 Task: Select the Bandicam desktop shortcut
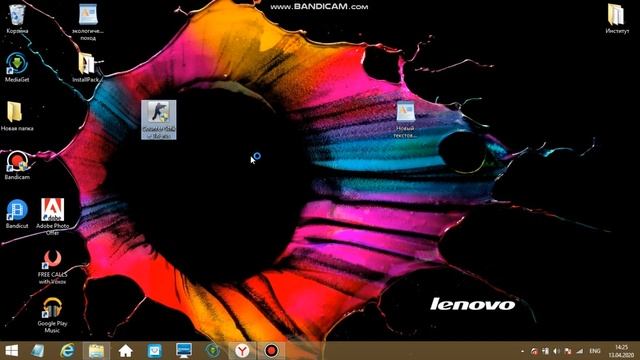(x=17, y=165)
